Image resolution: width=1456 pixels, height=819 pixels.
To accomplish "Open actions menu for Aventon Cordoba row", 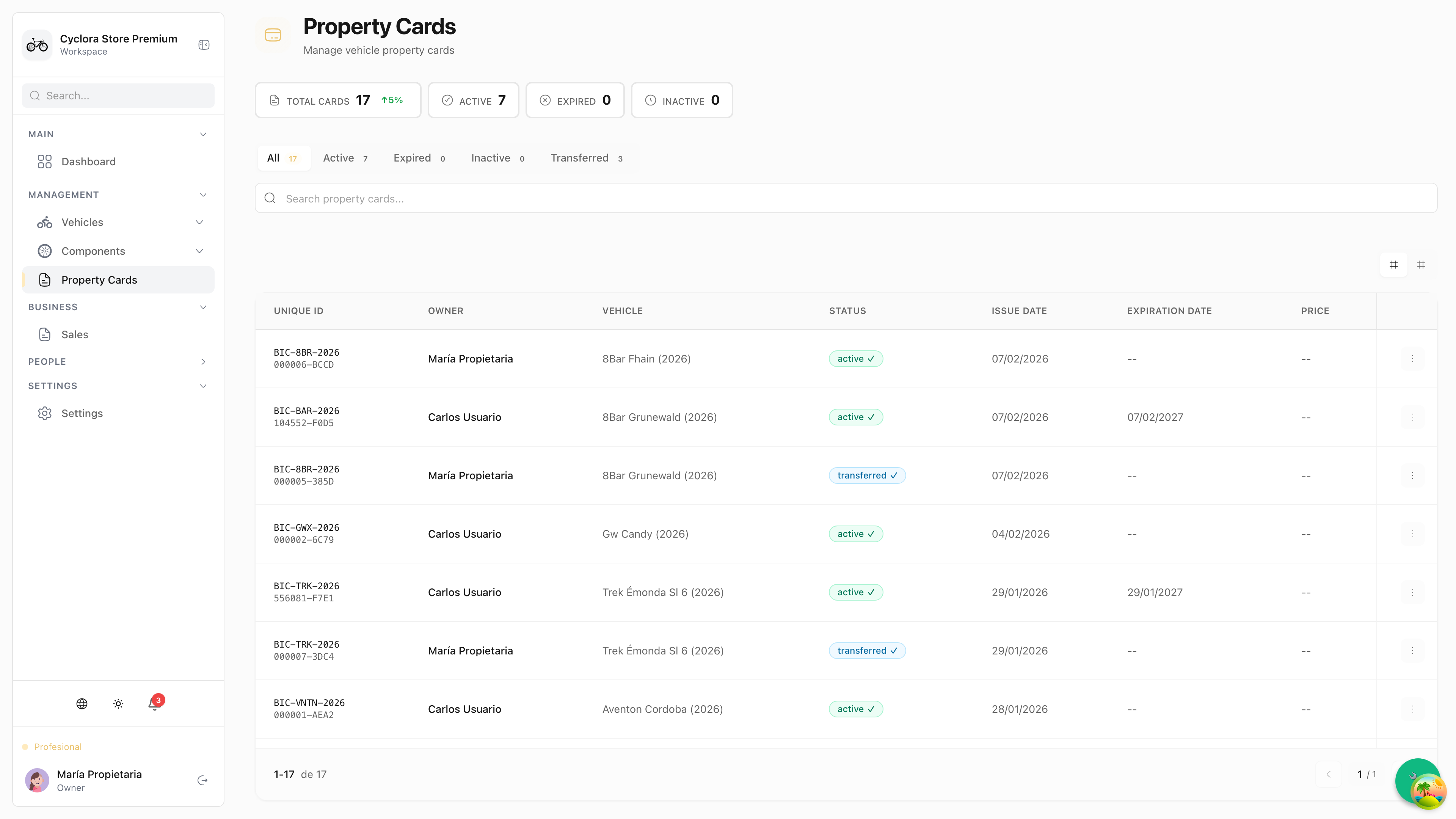I will click(x=1412, y=709).
